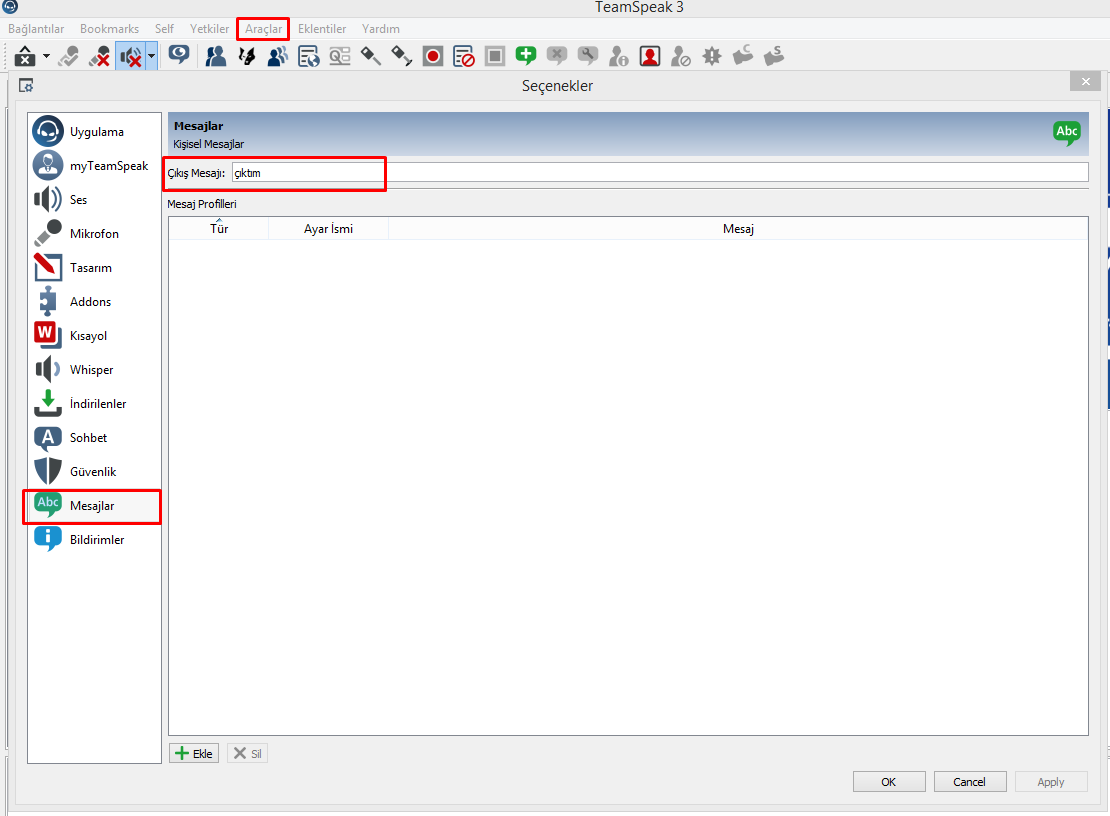
Task: Open Addons settings category
Action: point(95,301)
